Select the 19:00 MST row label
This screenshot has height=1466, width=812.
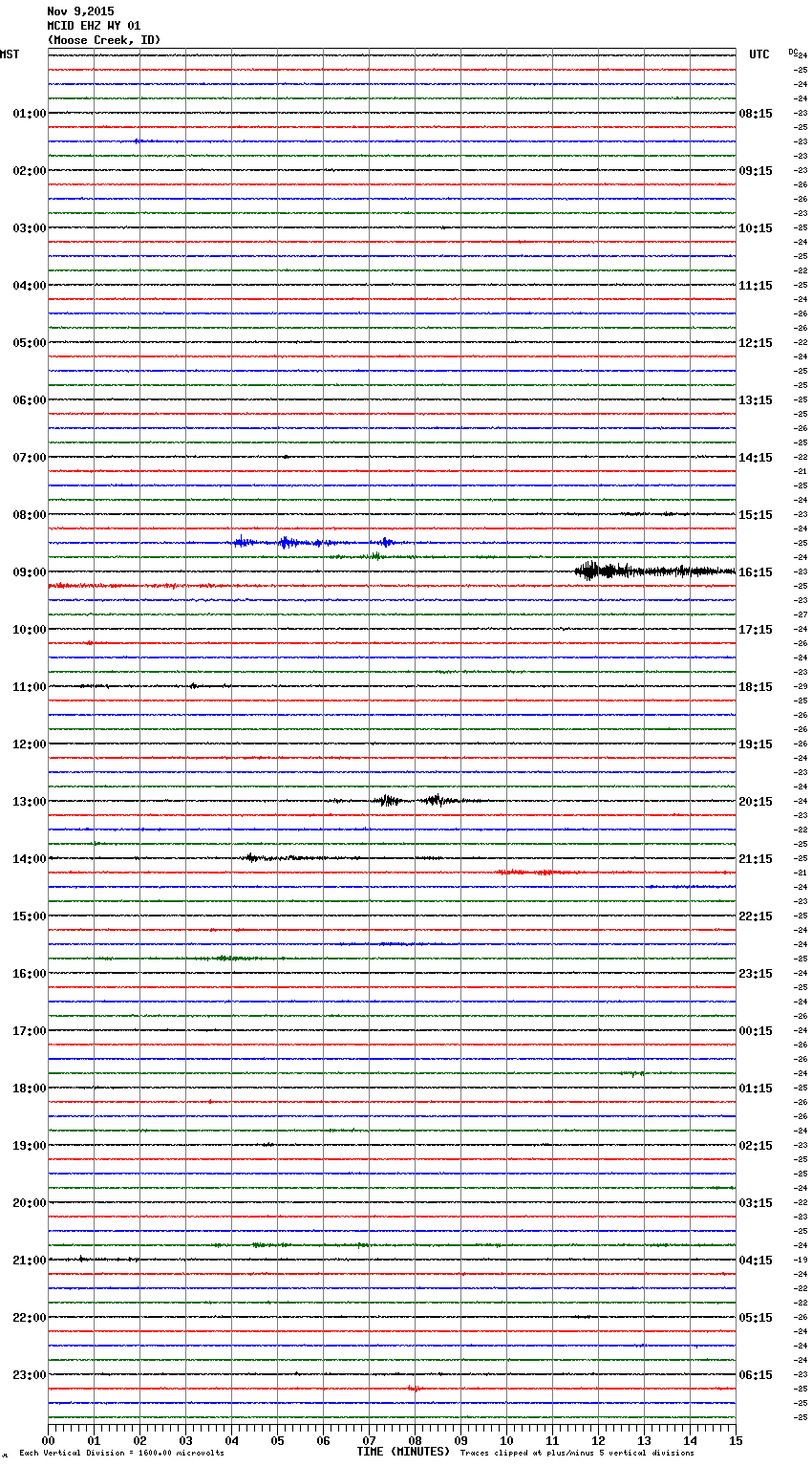[30, 1146]
